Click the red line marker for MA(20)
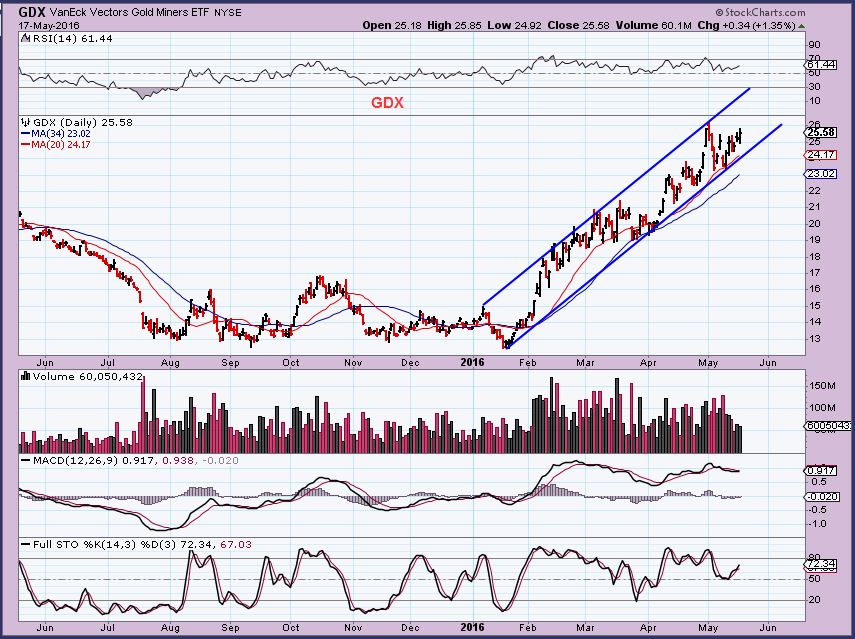The image size is (855, 639). [x=26, y=144]
